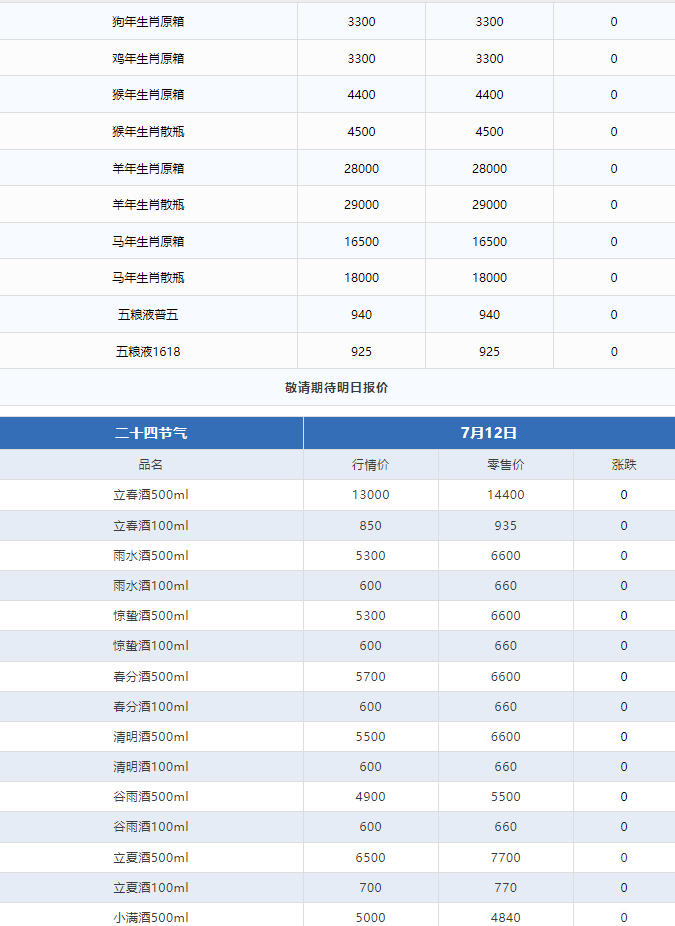The width and height of the screenshot is (675, 926).
Task: Click the 14400 retail price of 立春酒500ml
Action: coord(506,495)
